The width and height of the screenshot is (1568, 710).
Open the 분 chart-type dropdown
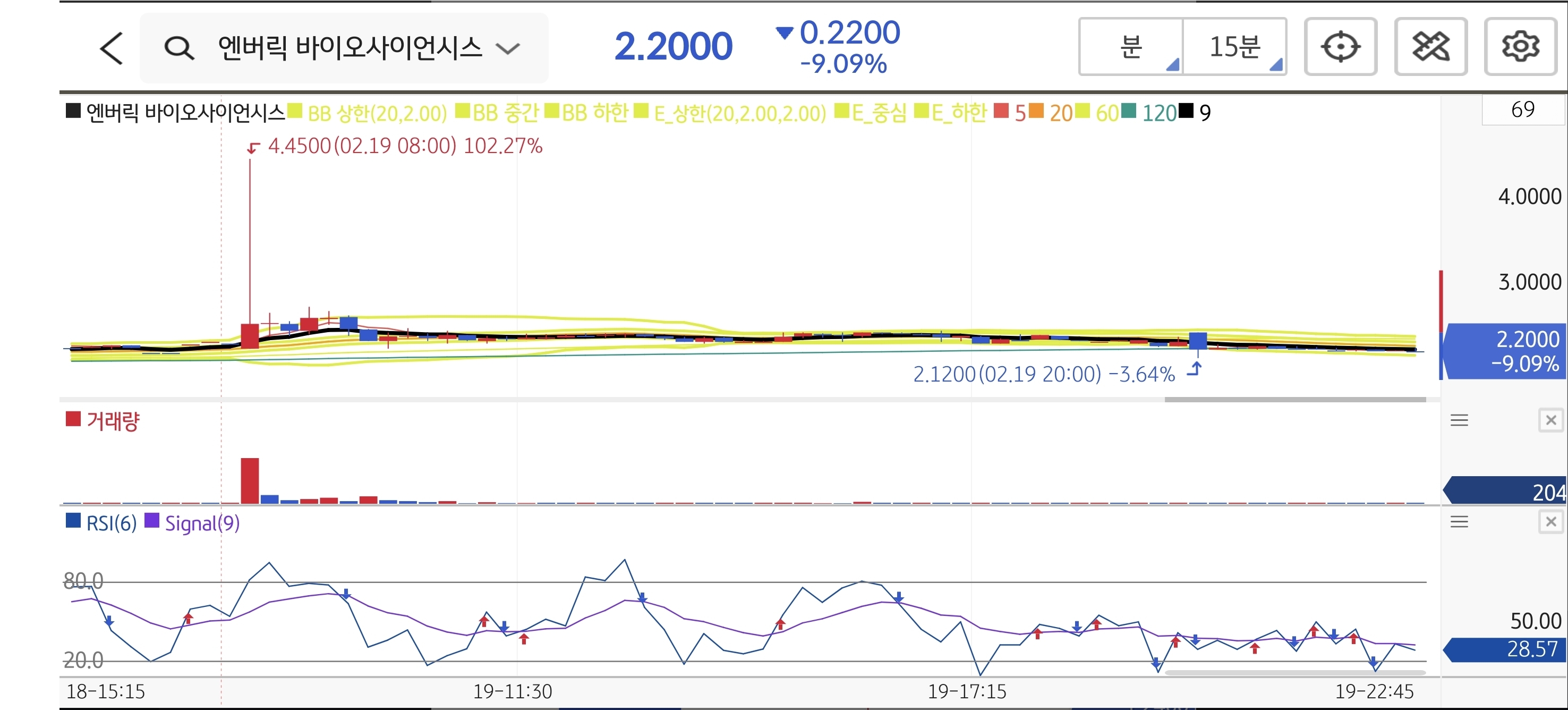pos(1131,47)
